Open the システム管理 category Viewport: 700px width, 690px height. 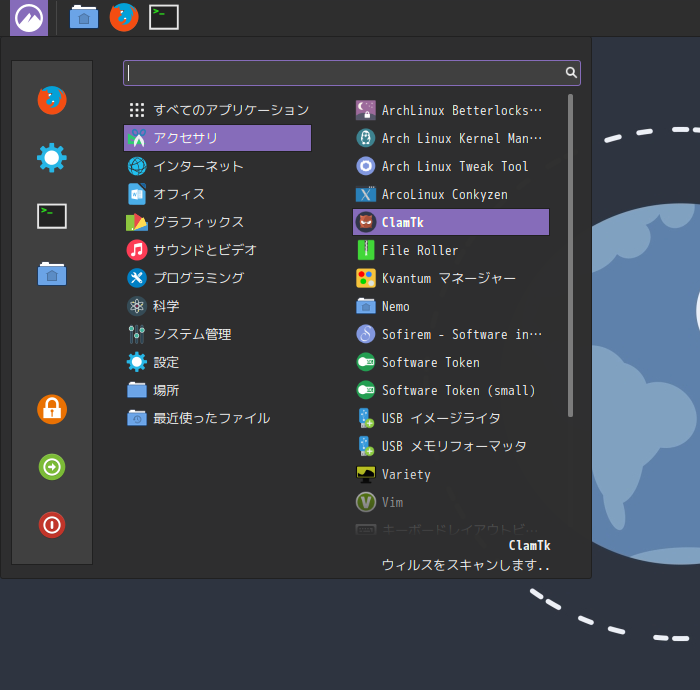(x=192, y=334)
